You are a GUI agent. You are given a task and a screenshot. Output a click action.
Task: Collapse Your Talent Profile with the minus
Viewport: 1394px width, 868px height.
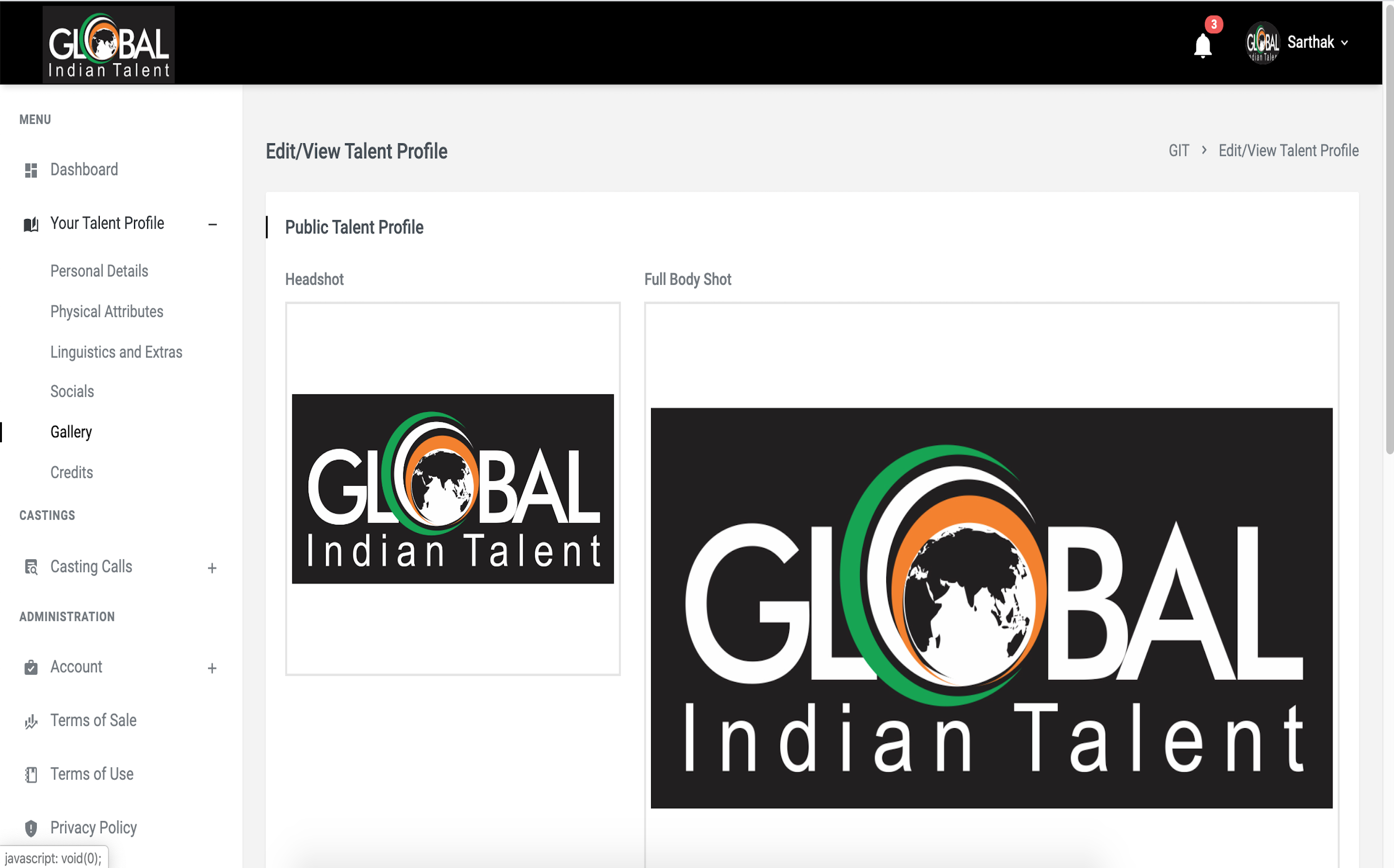(x=212, y=224)
